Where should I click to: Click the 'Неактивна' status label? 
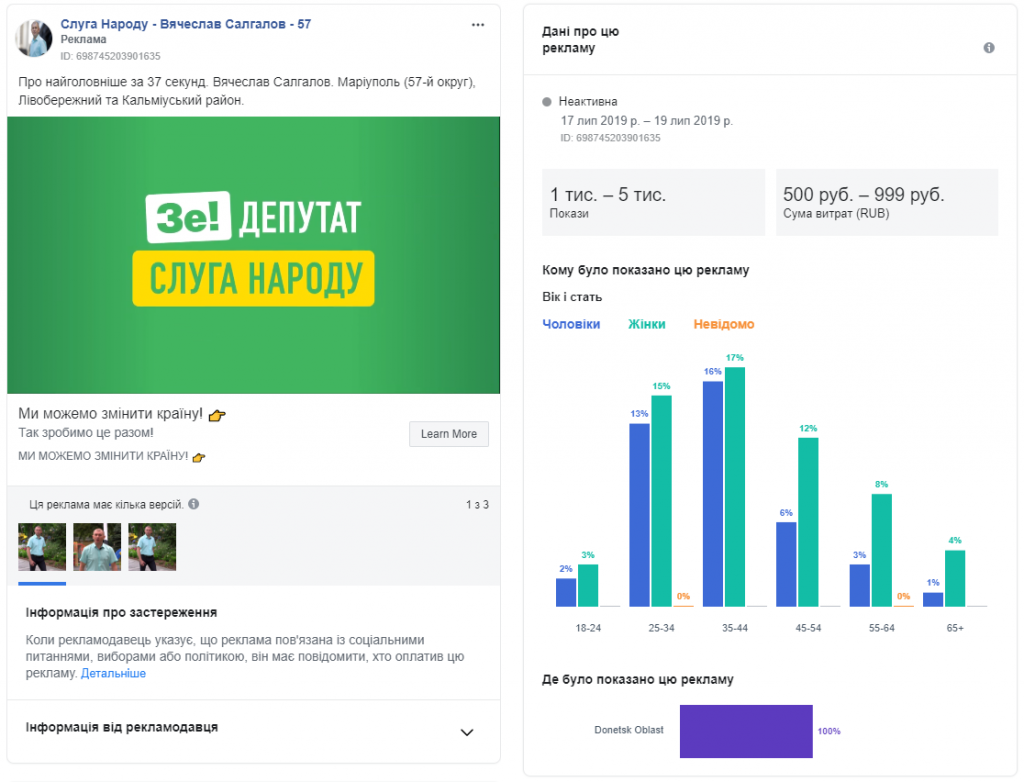tap(588, 101)
